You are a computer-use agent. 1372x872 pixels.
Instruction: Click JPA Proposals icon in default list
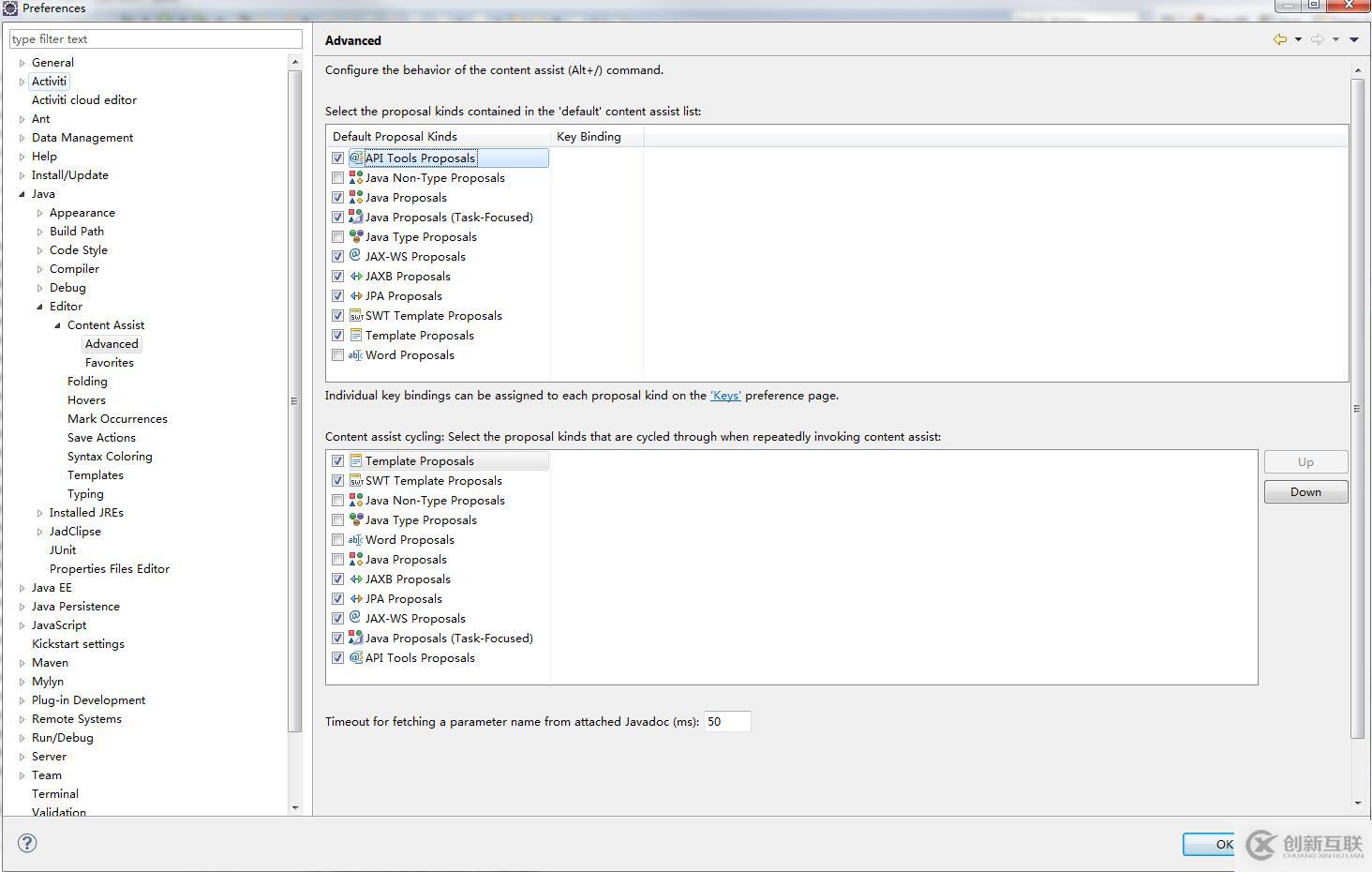click(x=356, y=295)
